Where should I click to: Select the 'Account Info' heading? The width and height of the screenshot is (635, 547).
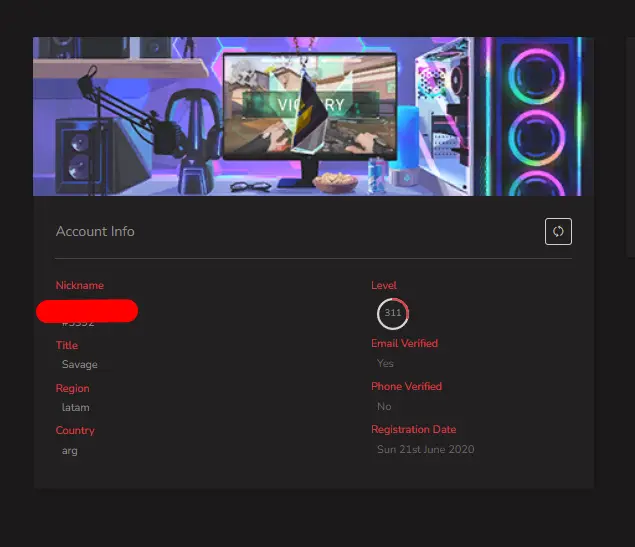click(x=95, y=231)
